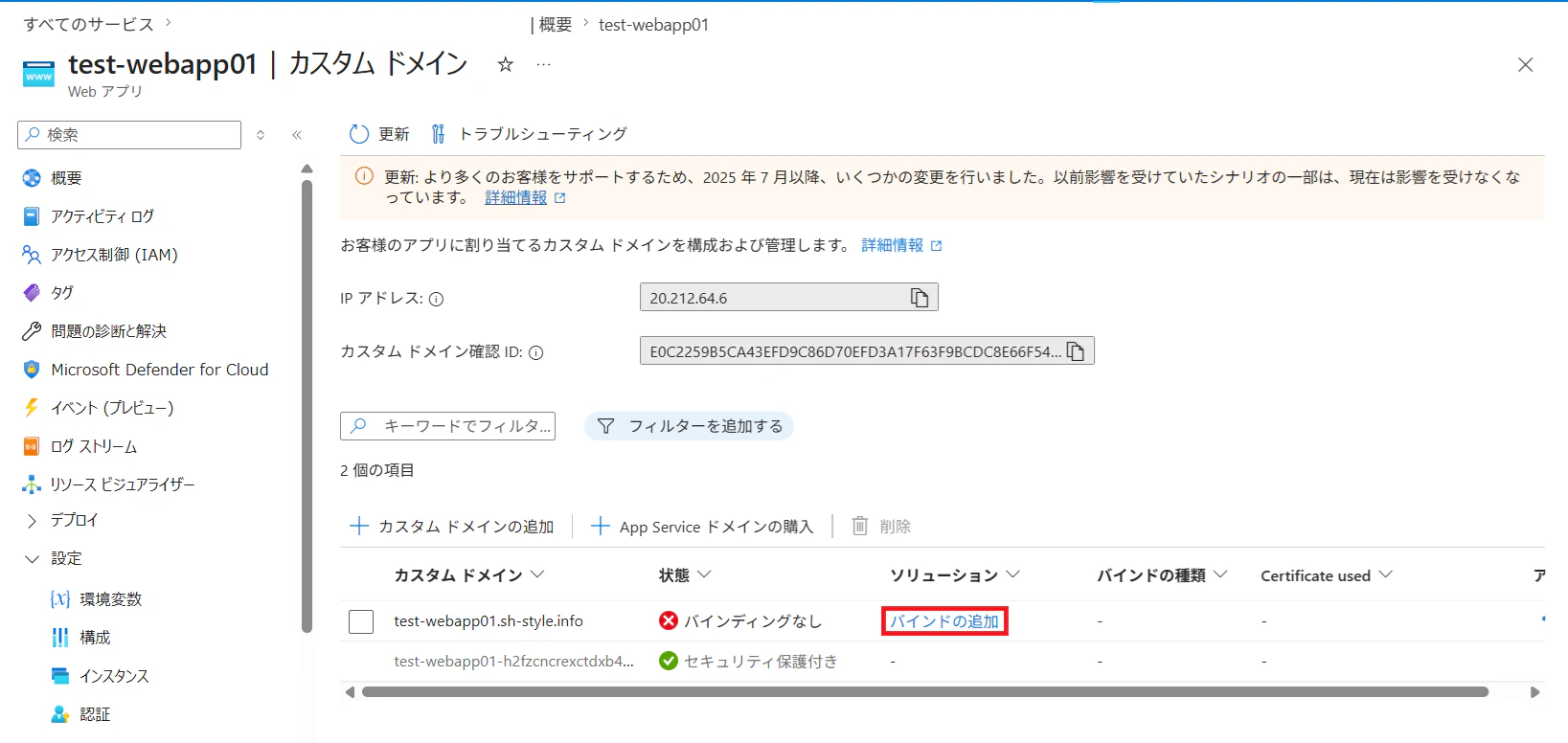This screenshot has width=1568, height=743.
Task: Click the horizontal scrollbar under the table
Action: pos(925,691)
